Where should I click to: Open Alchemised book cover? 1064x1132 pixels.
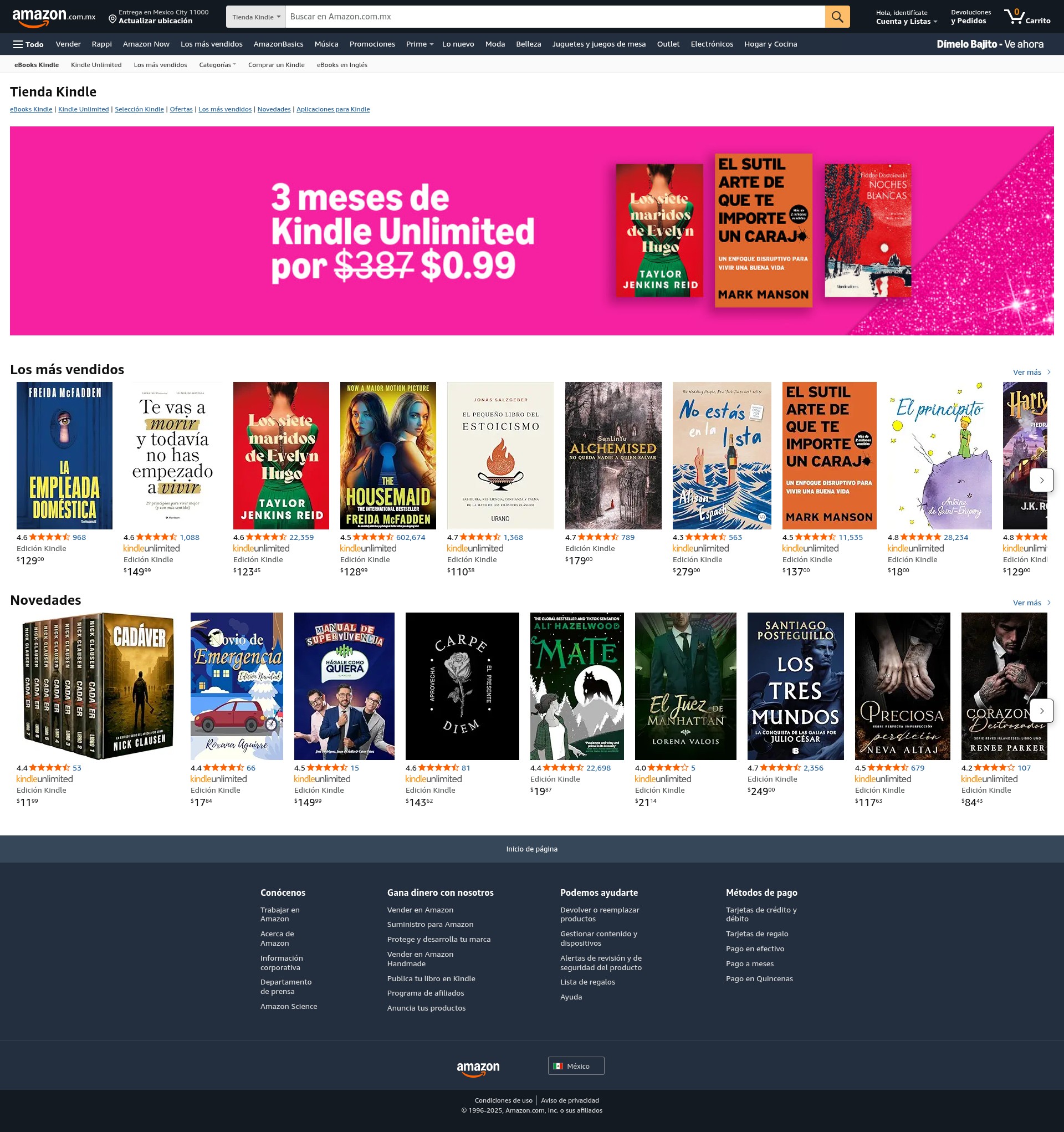(x=613, y=456)
